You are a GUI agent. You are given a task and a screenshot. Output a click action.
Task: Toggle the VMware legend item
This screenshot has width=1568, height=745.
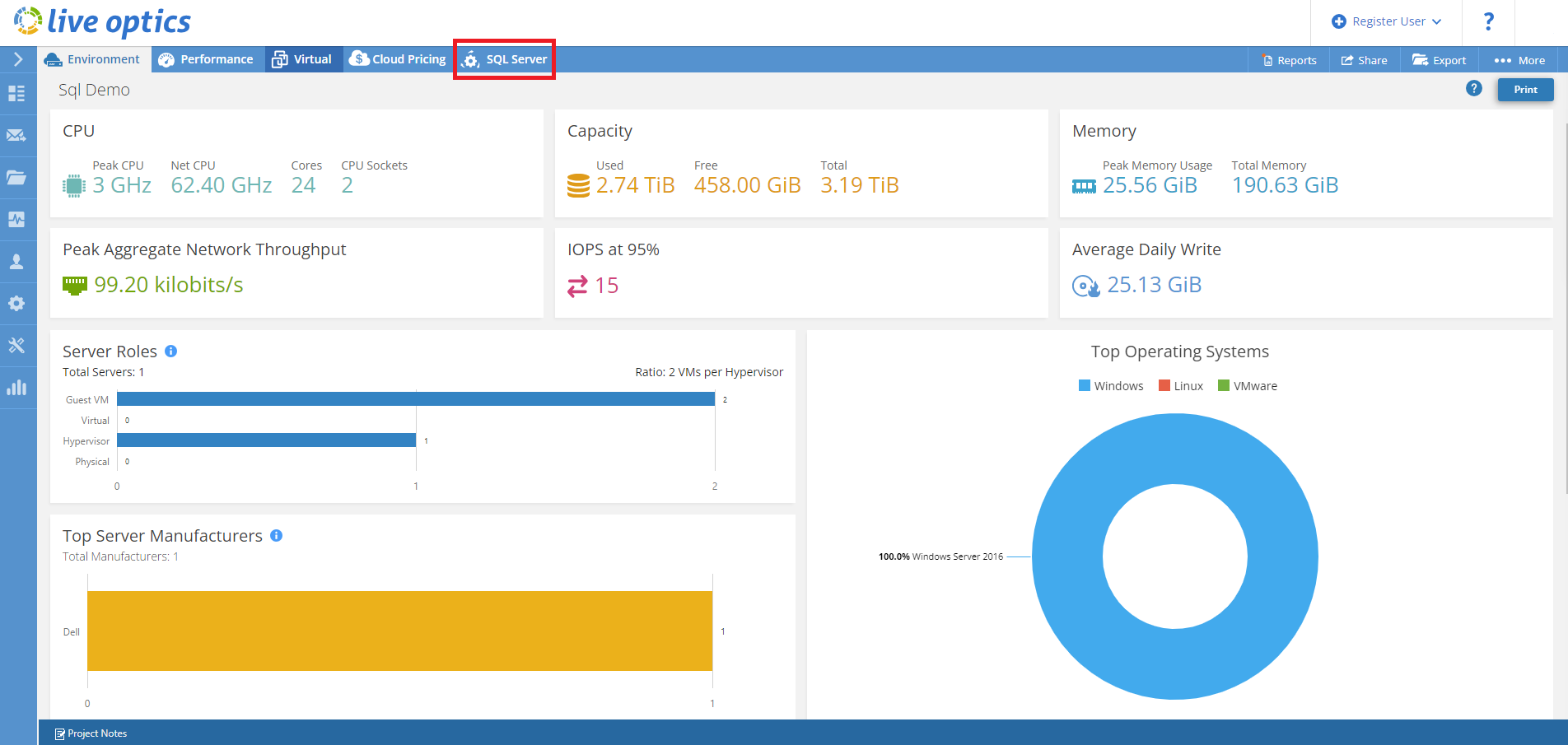click(x=1248, y=386)
